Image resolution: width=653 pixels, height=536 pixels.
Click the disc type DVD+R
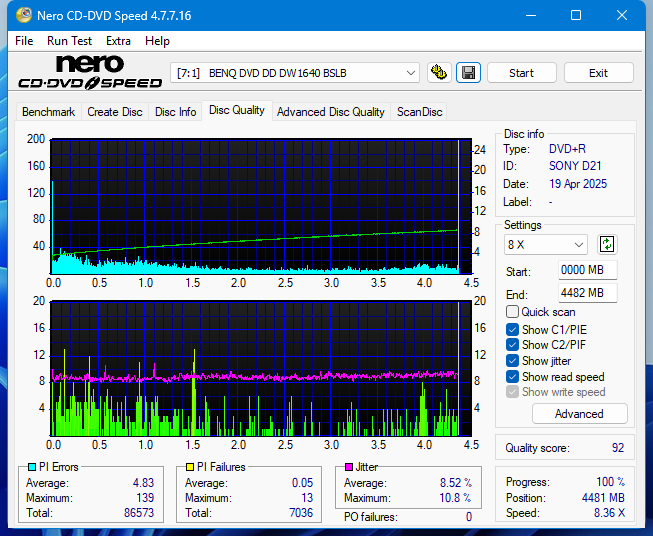click(x=567, y=149)
